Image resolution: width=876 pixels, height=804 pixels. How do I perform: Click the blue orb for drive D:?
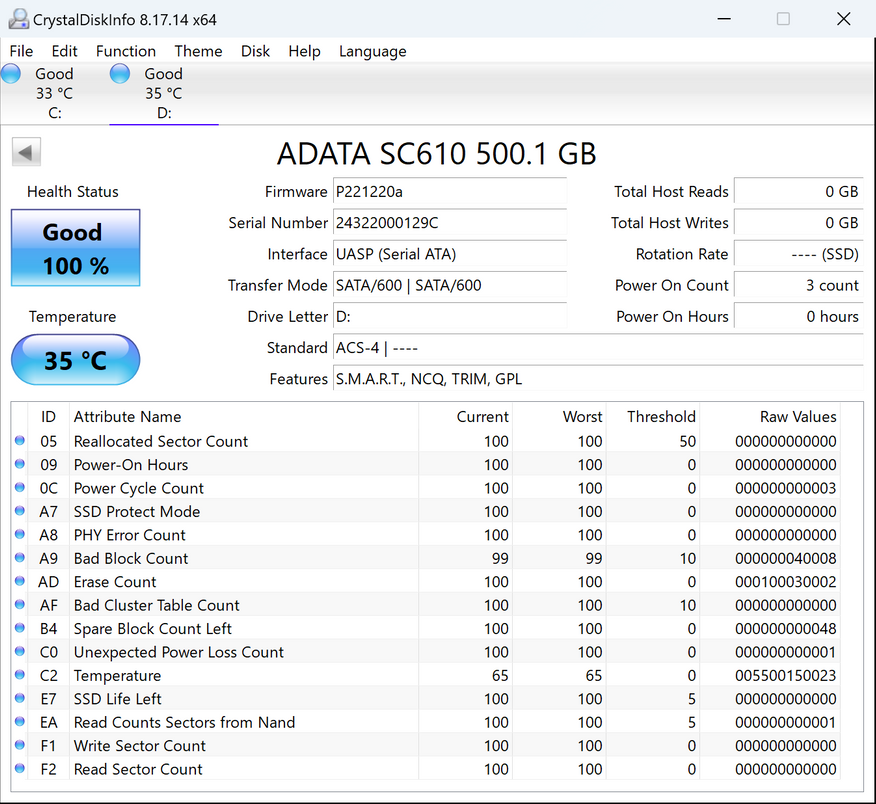(x=120, y=73)
